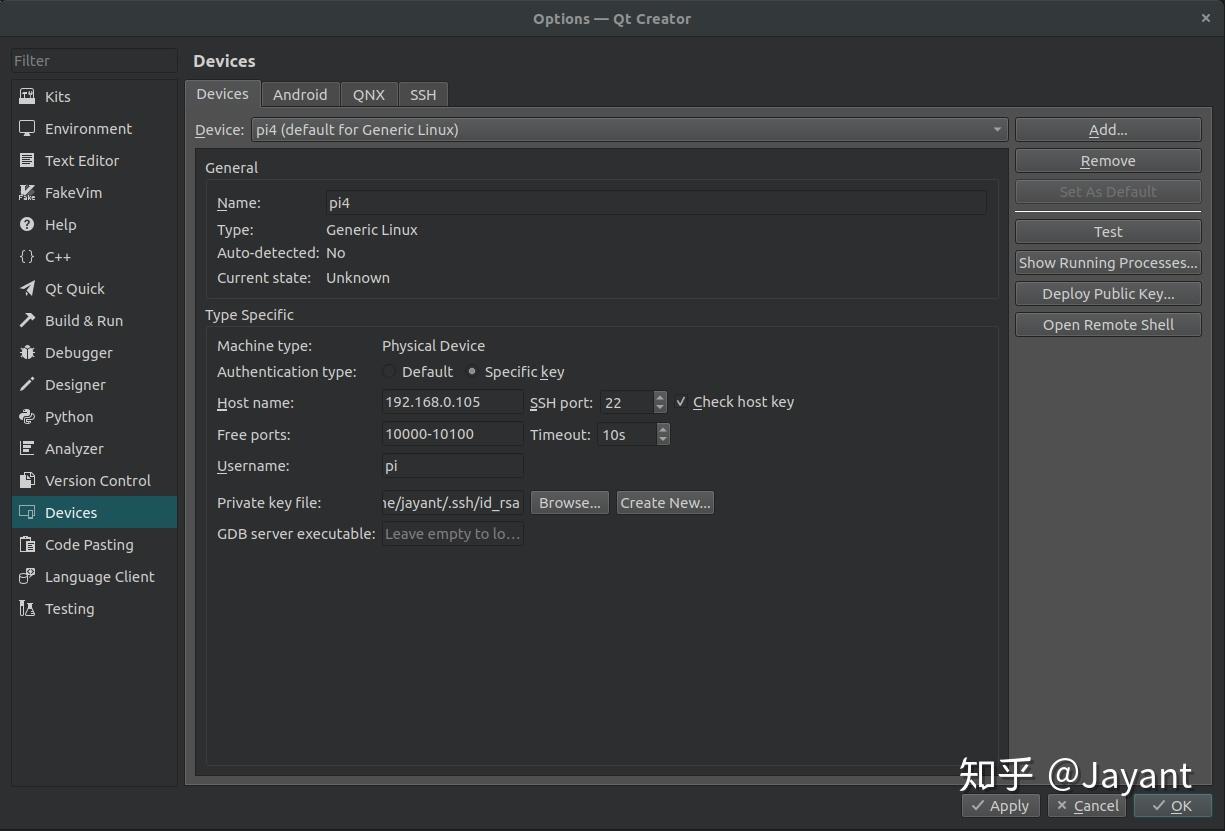Select the FakeVim icon in sidebar
This screenshot has height=831, width=1225.
pyautogui.click(x=27, y=193)
